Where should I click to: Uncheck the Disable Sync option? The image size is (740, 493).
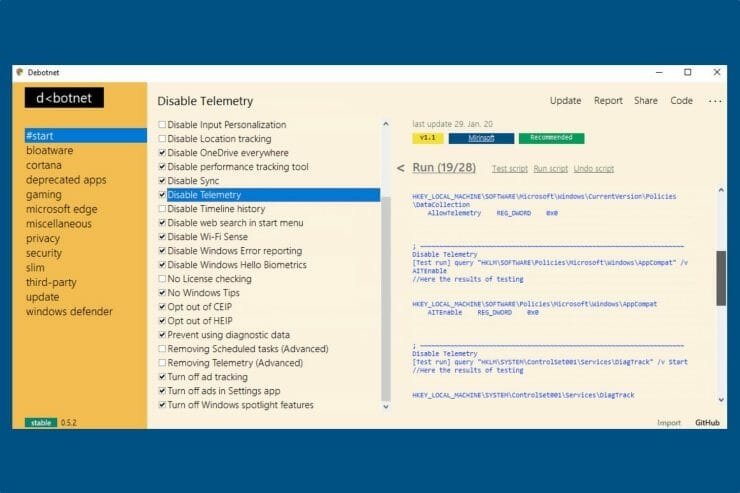[162, 181]
